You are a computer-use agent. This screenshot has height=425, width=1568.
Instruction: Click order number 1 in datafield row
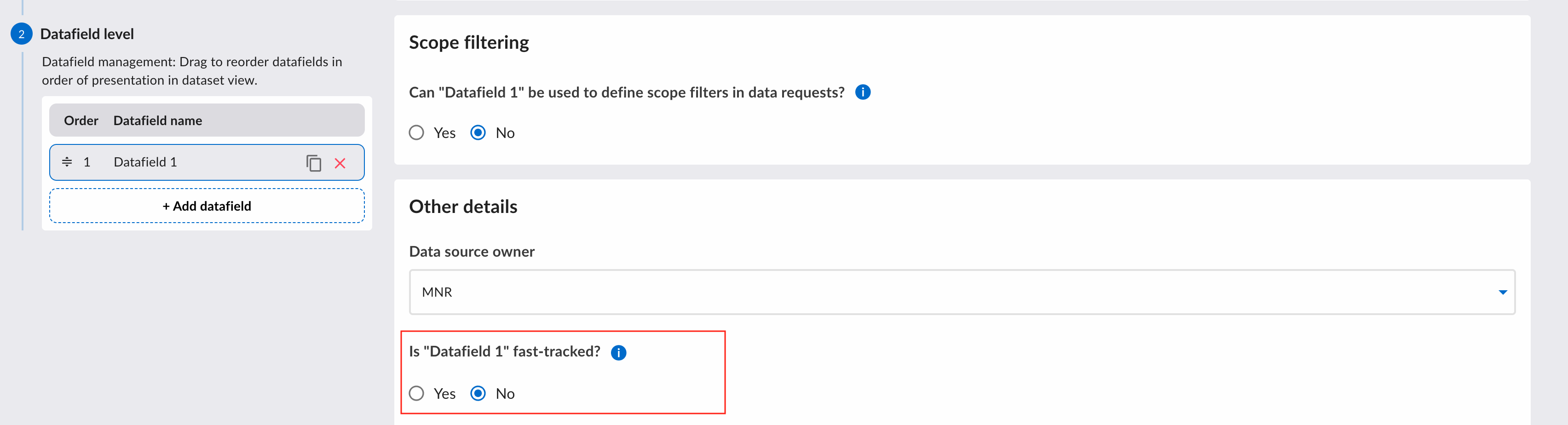[x=87, y=162]
